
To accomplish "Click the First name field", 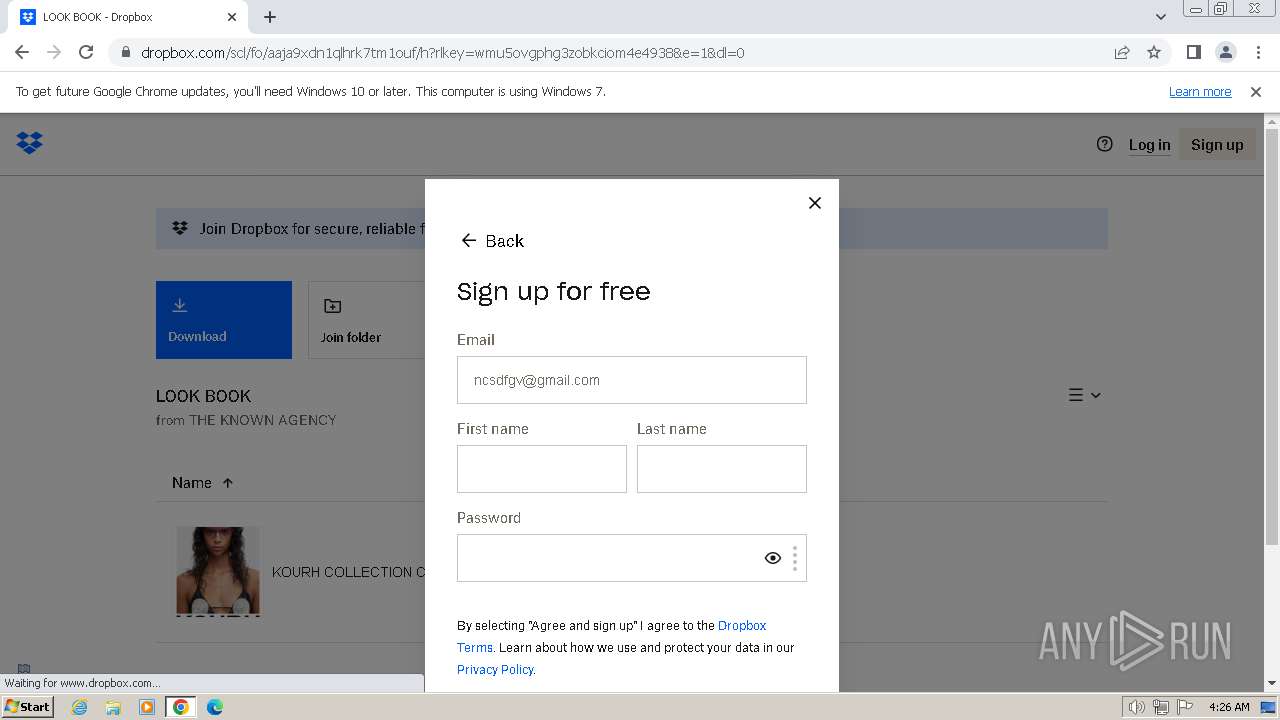I will pos(541,469).
